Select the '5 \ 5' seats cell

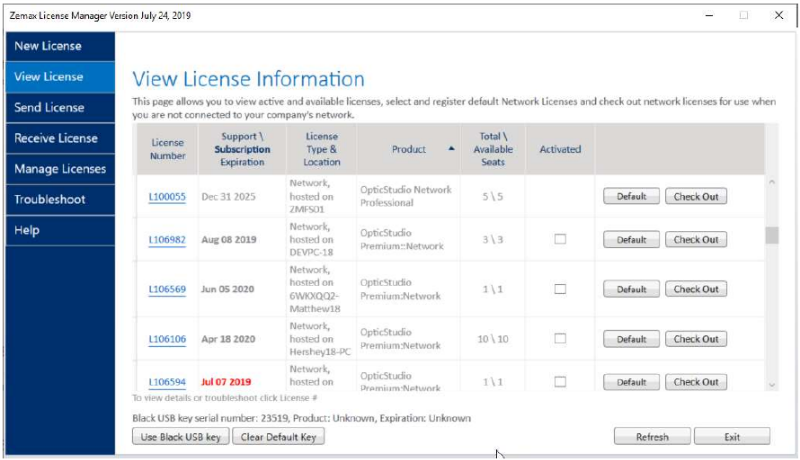pos(493,197)
